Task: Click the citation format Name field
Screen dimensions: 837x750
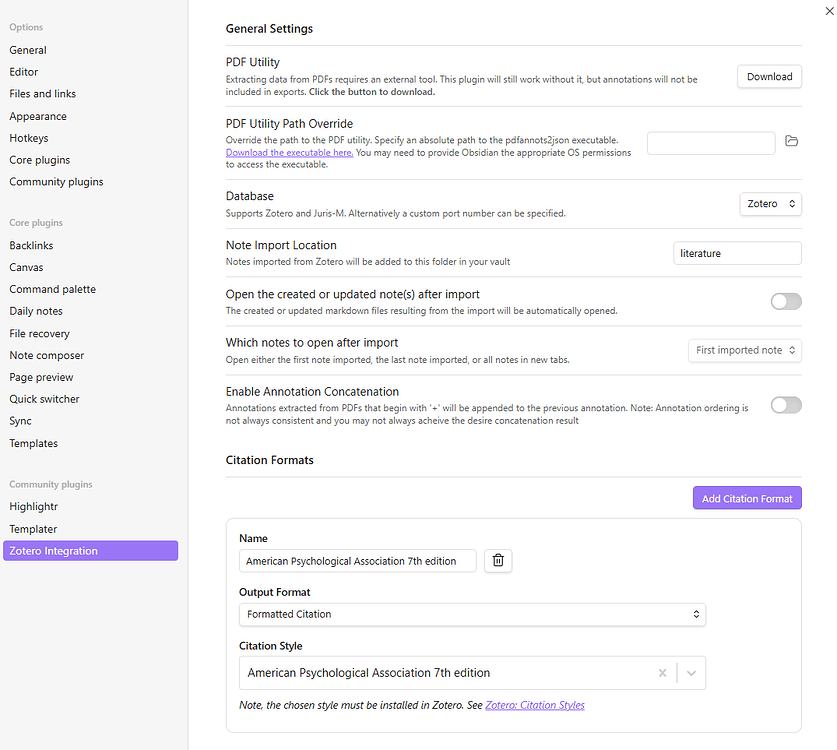Action: [357, 562]
